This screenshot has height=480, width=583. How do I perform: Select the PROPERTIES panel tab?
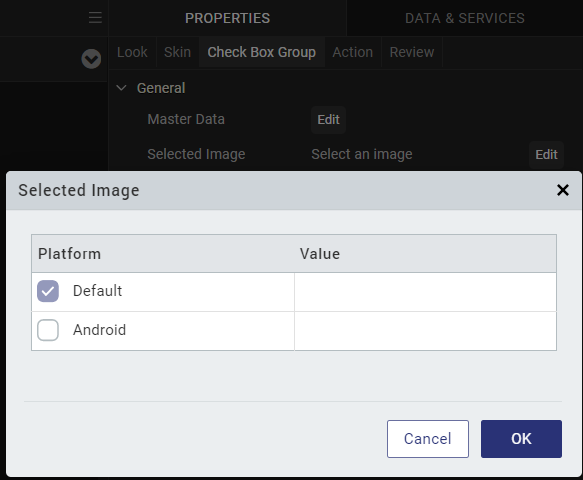[x=228, y=18]
